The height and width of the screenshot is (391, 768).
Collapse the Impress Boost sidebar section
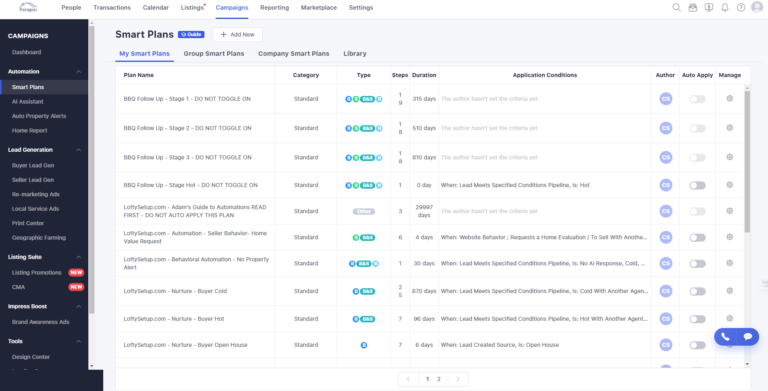pos(78,307)
